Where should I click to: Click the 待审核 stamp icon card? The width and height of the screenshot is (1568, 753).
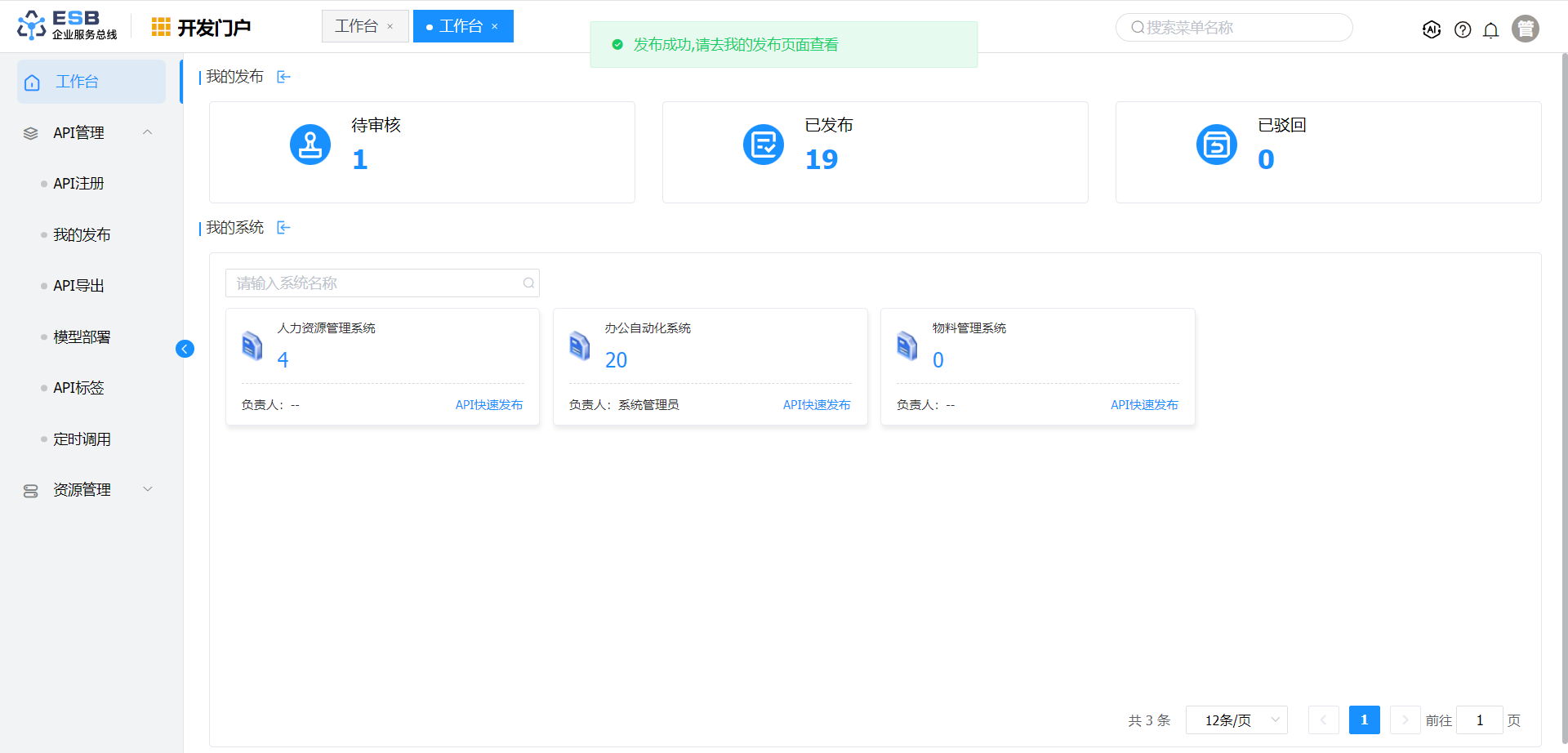pos(310,145)
